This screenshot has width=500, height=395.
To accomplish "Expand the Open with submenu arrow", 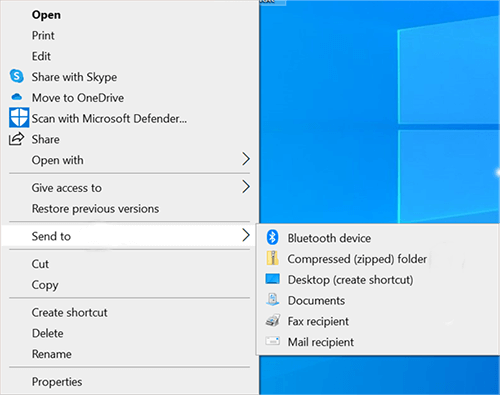I will [246, 159].
